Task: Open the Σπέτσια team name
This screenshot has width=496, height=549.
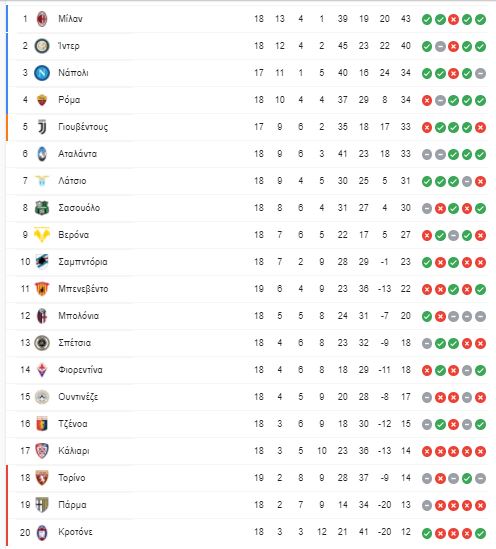Action: click(75, 343)
